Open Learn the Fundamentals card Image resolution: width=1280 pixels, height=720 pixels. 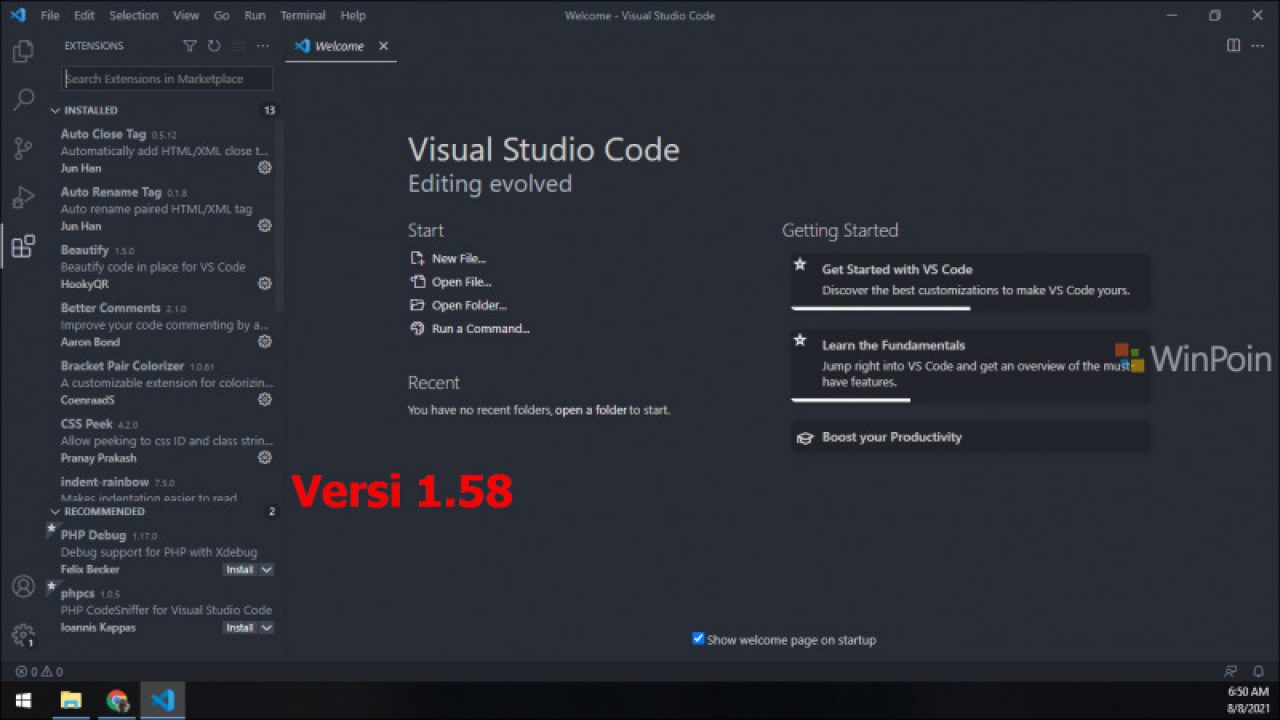coord(969,365)
